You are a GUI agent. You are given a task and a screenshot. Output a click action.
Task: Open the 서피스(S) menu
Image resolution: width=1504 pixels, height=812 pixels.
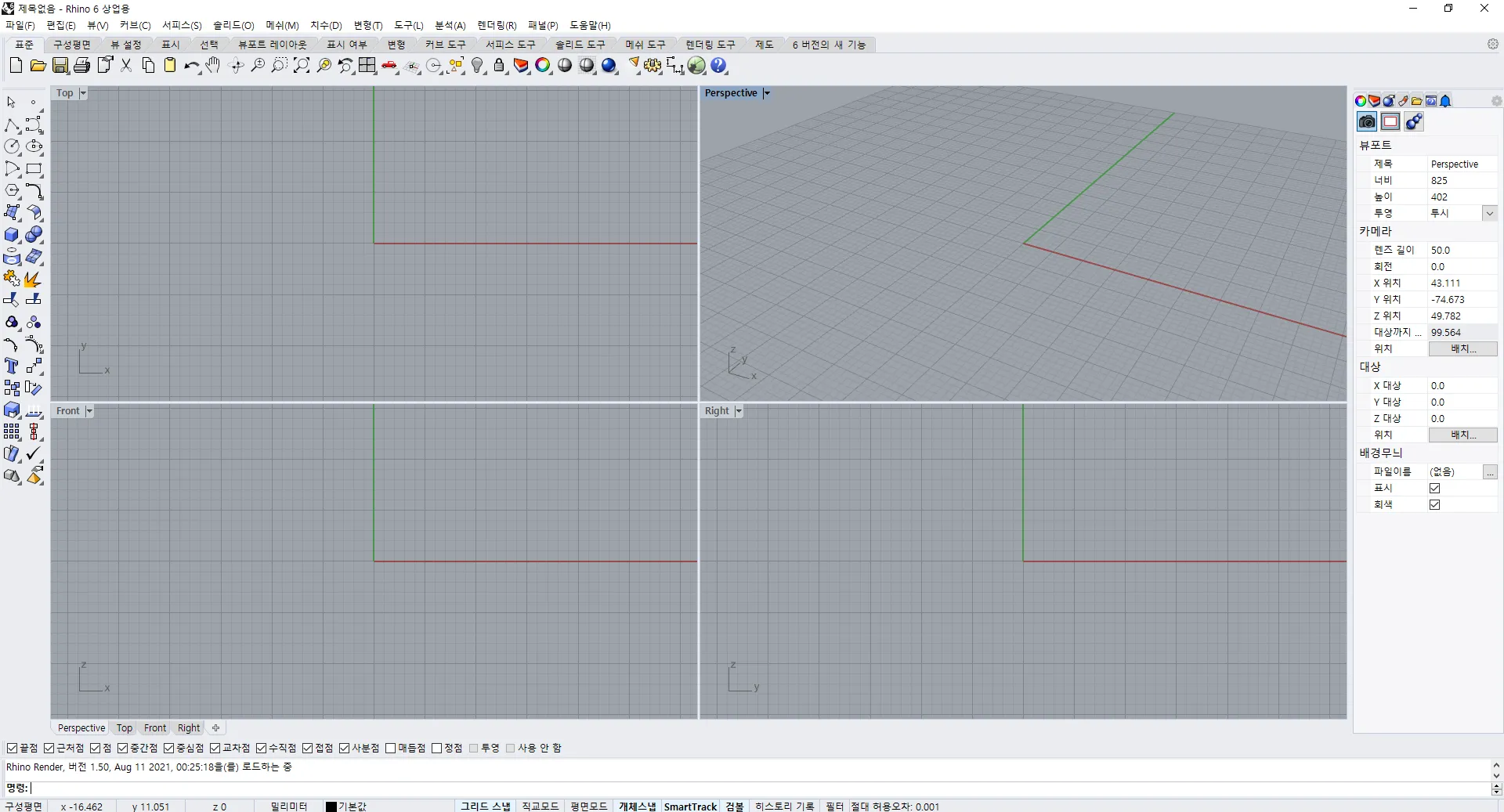182,26
